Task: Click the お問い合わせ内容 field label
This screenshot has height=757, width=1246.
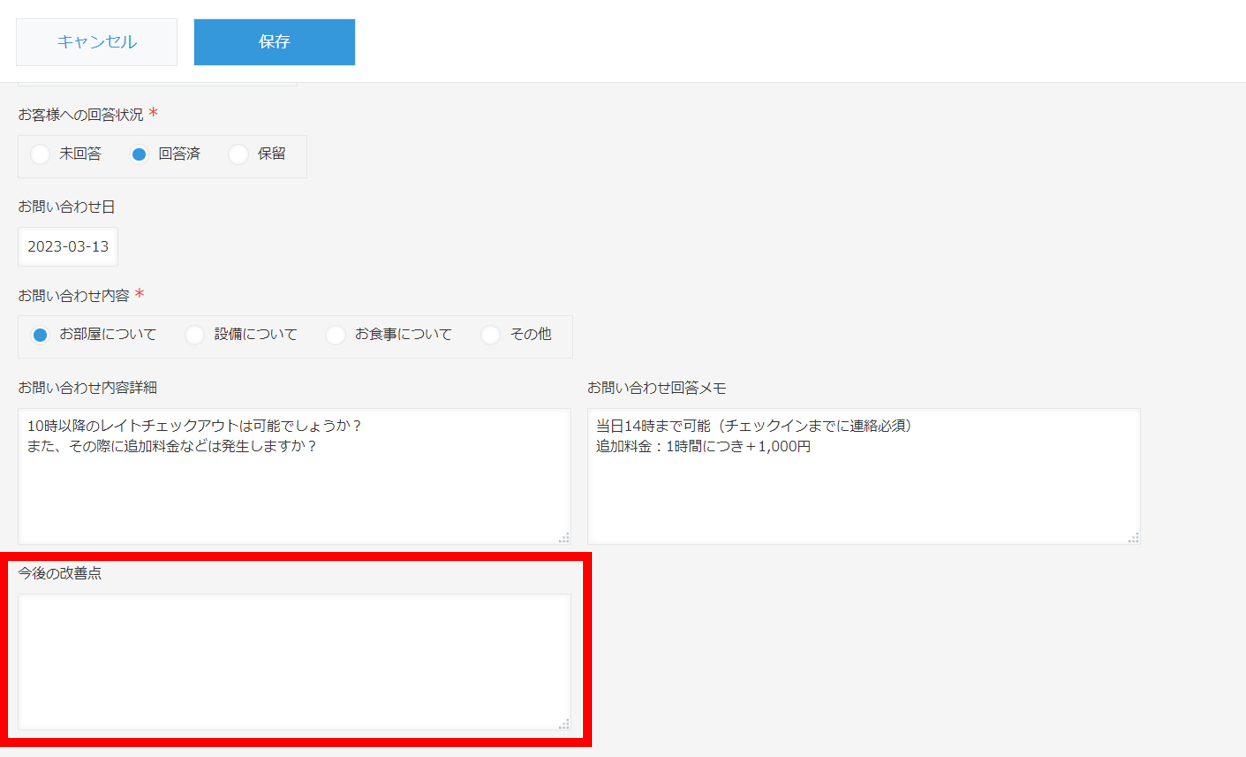Action: point(74,296)
